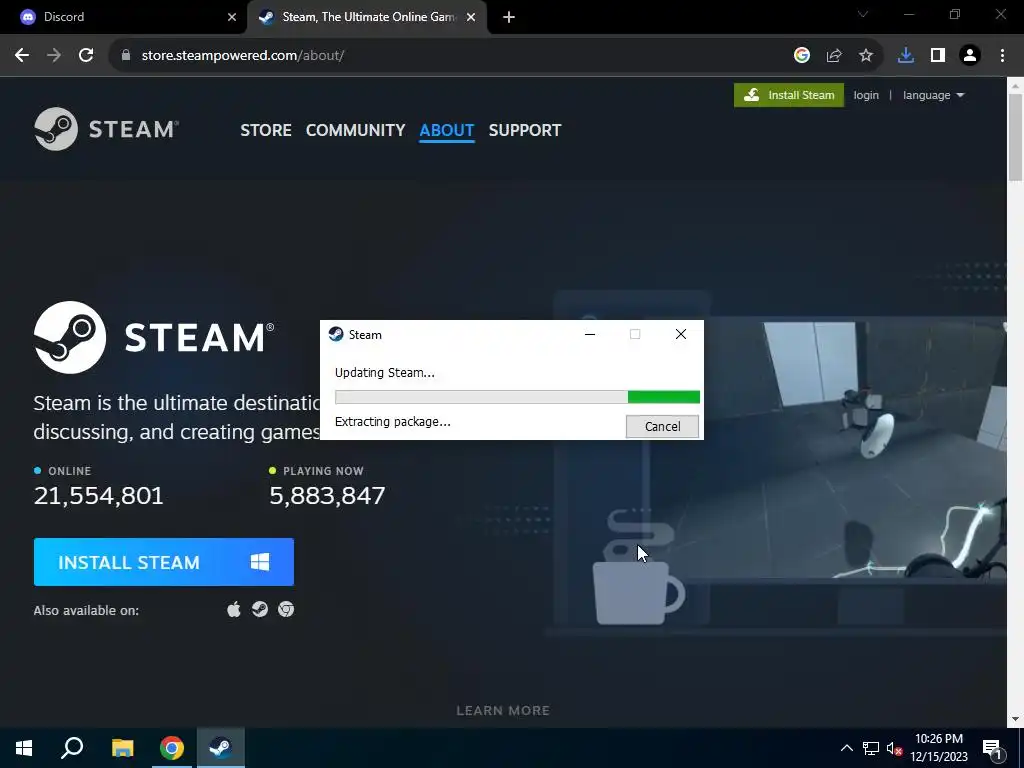Click the ONLINE count 21,554,801
The width and height of the screenshot is (1024, 768).
pyautogui.click(x=99, y=496)
